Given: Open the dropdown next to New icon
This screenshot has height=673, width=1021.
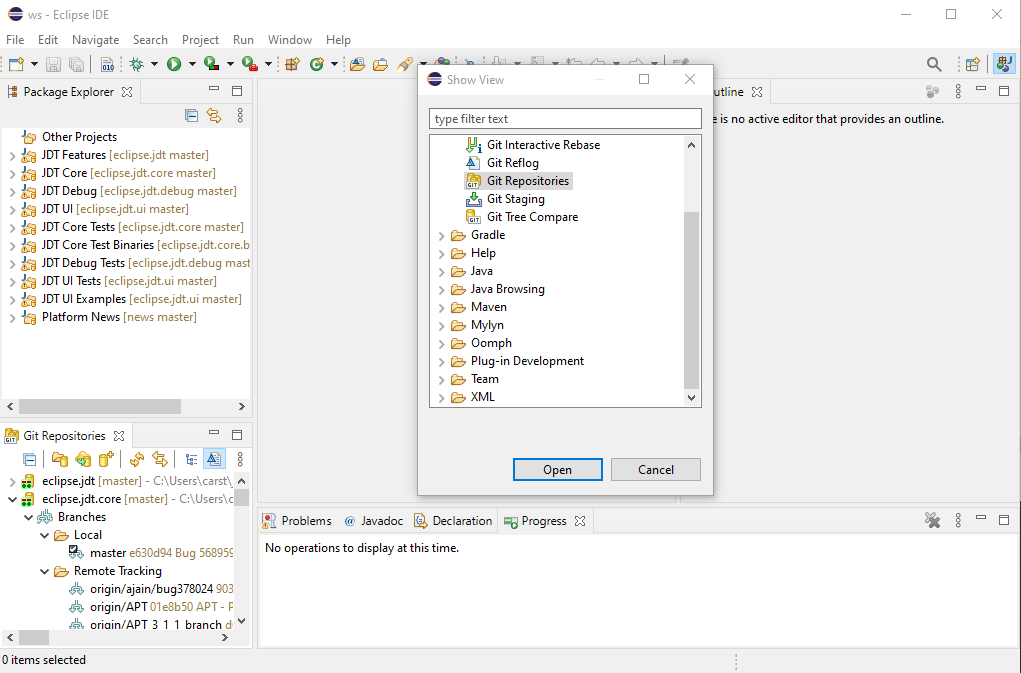Looking at the screenshot, I should click(x=34, y=64).
